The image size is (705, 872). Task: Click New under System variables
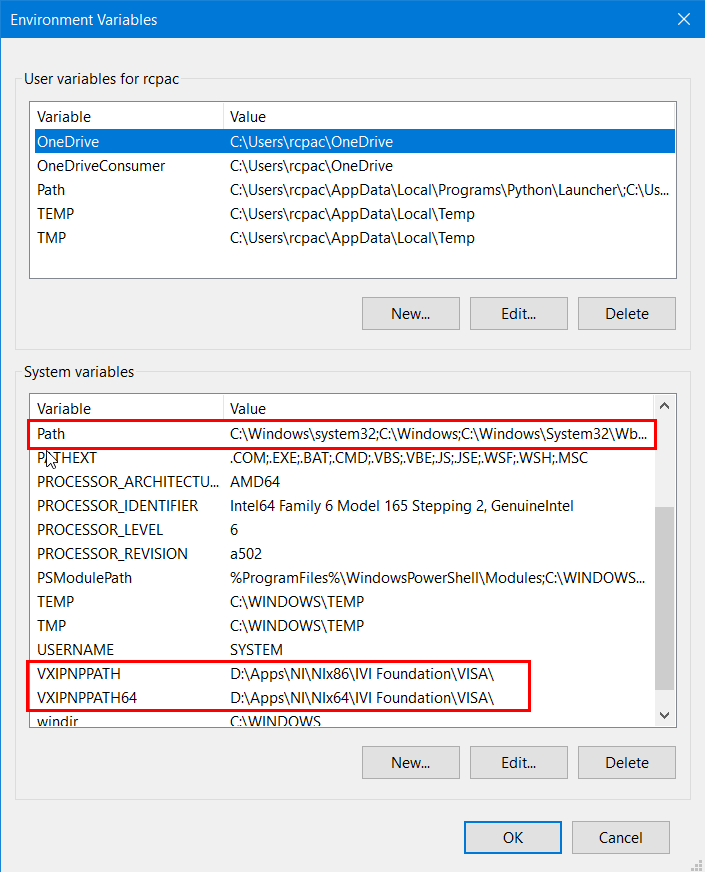coord(411,762)
